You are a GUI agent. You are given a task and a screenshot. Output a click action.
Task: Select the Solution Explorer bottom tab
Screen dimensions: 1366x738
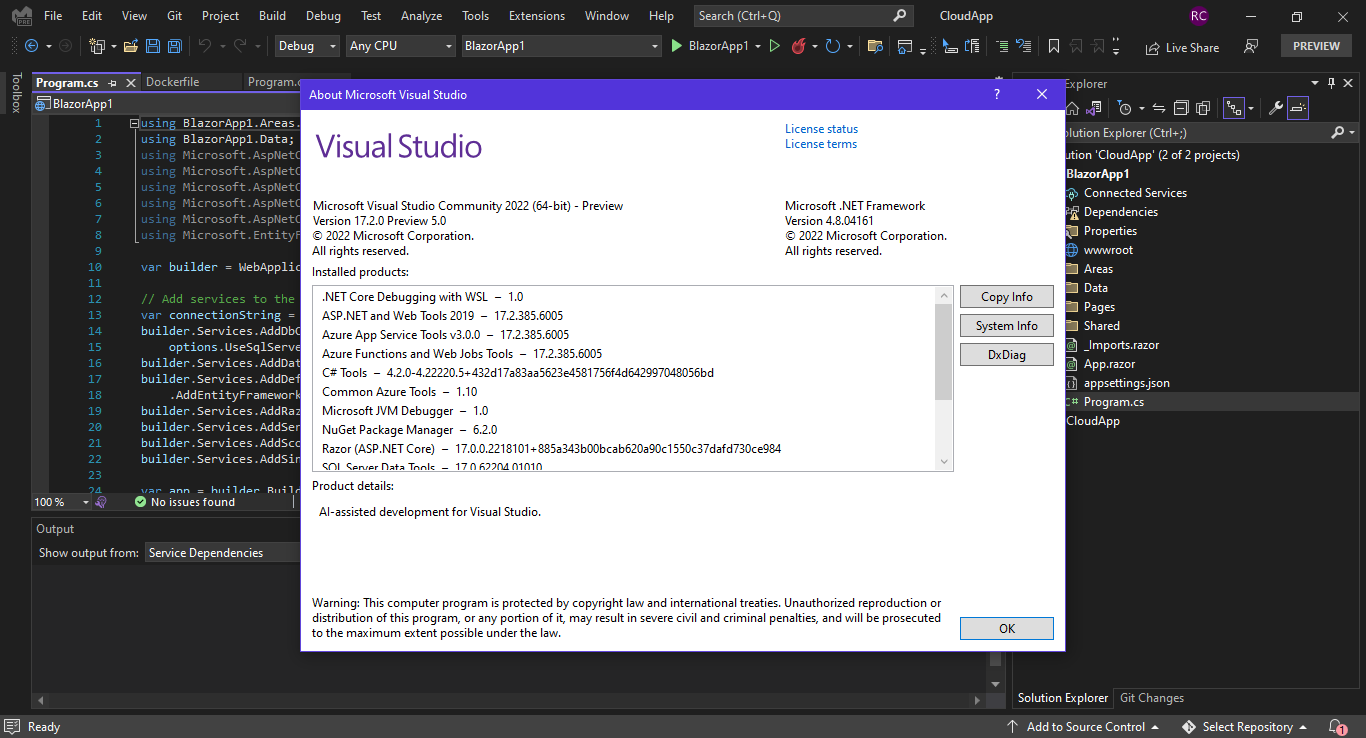tap(1063, 698)
